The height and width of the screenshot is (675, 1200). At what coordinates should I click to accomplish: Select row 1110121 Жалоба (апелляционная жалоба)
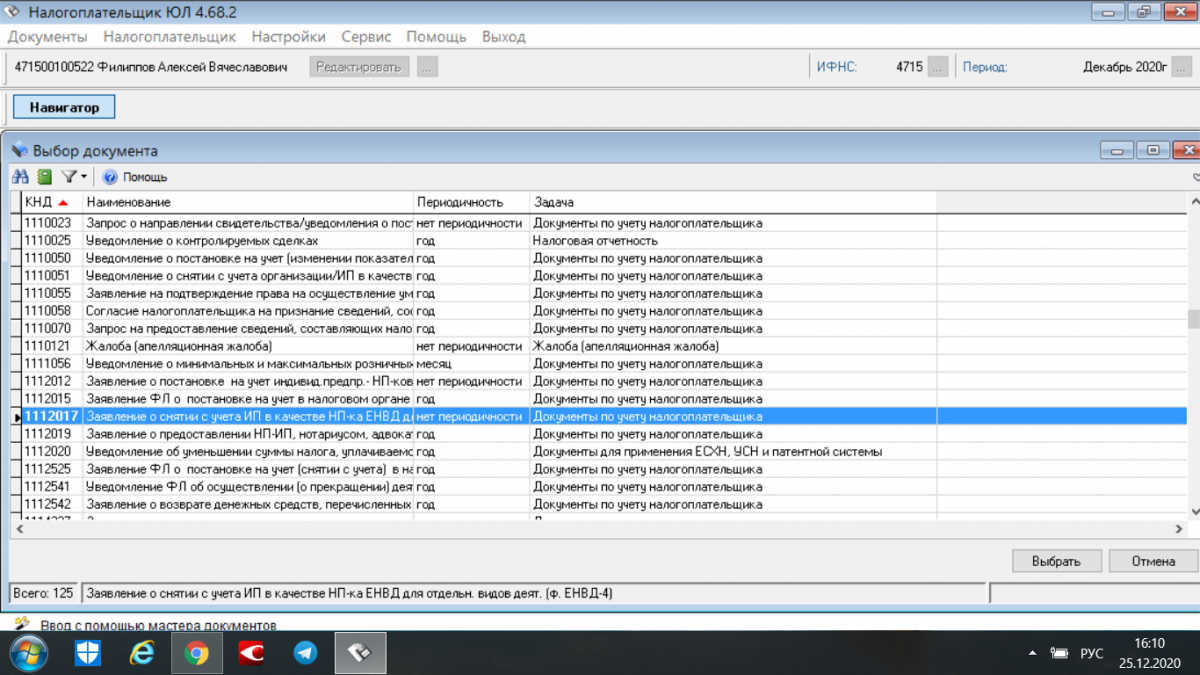pos(200,346)
